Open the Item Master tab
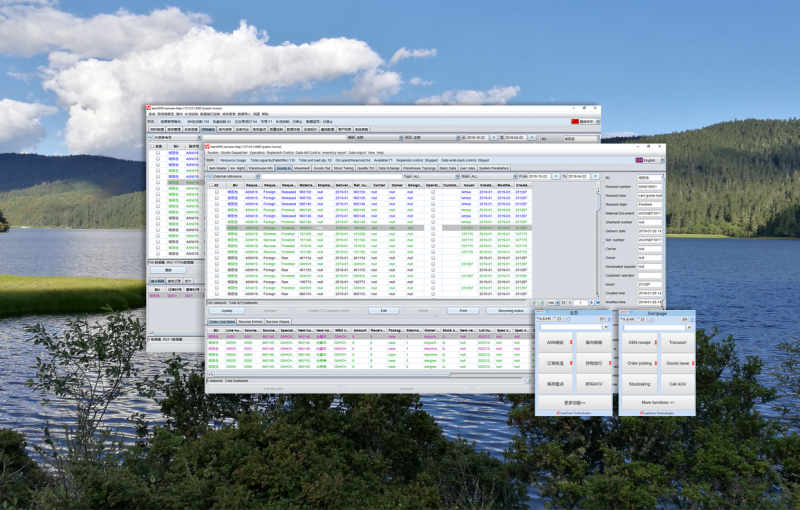This screenshot has width=800, height=510. tap(218, 168)
